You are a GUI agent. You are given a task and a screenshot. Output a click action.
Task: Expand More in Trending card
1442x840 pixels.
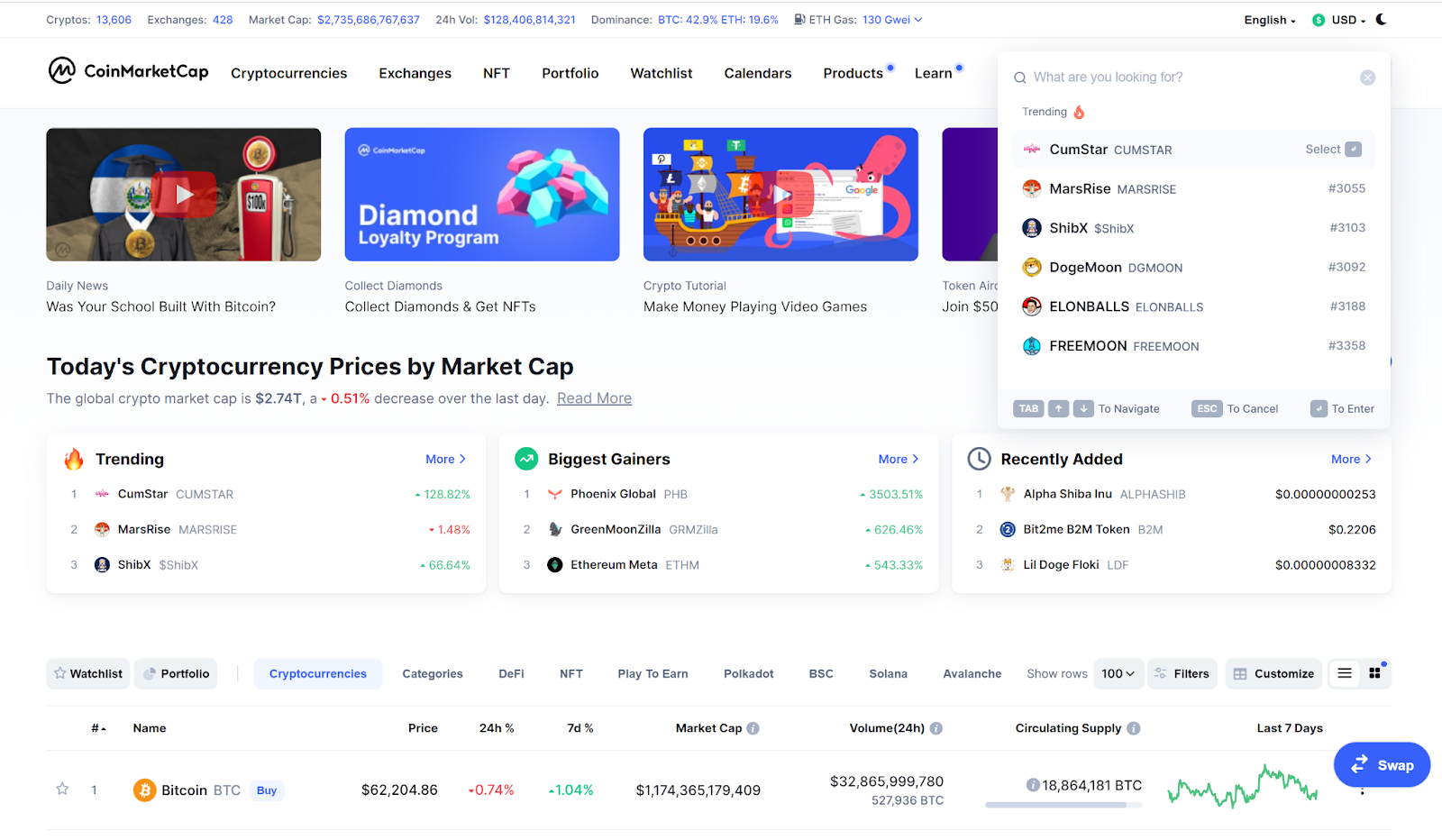click(x=446, y=459)
